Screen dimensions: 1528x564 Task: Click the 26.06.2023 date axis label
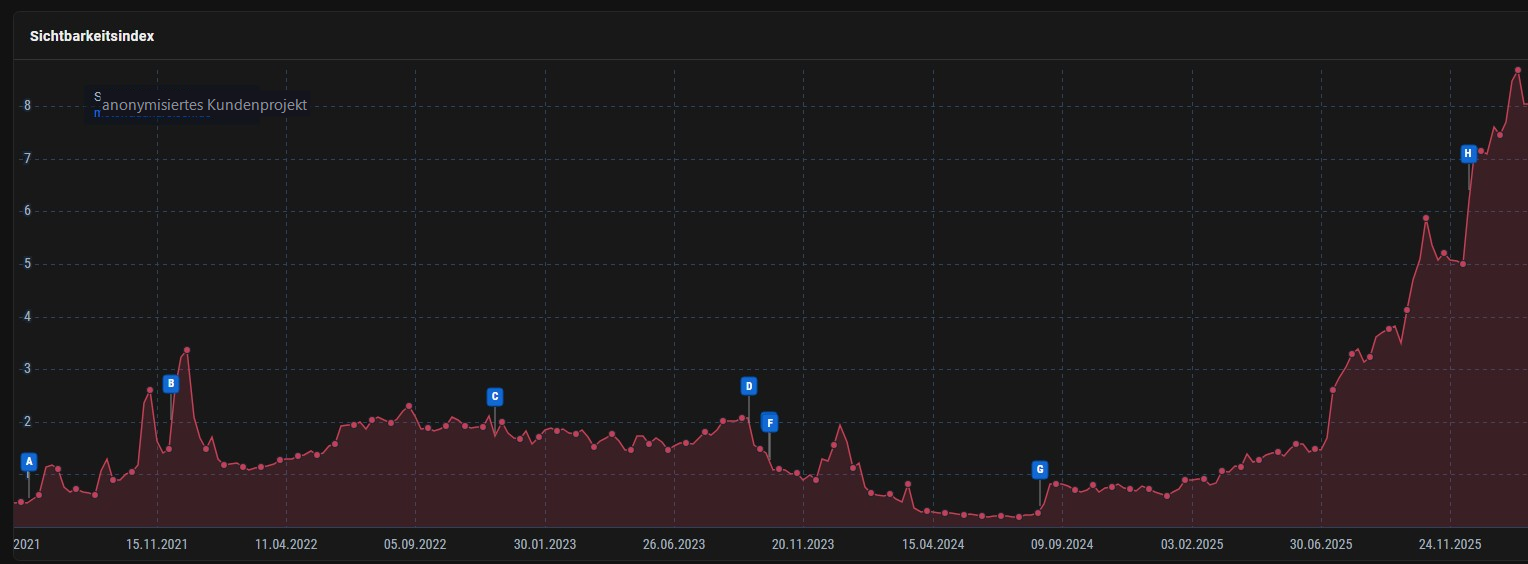pos(674,545)
